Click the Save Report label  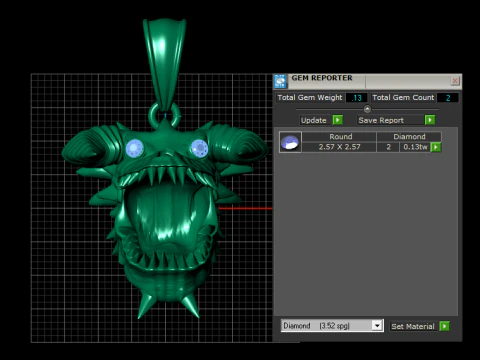click(x=381, y=120)
